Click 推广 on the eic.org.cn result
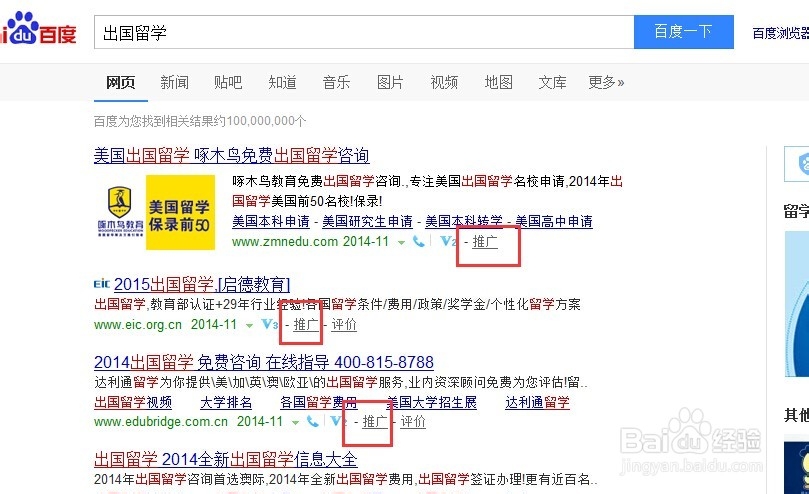The image size is (809, 494). tap(306, 325)
